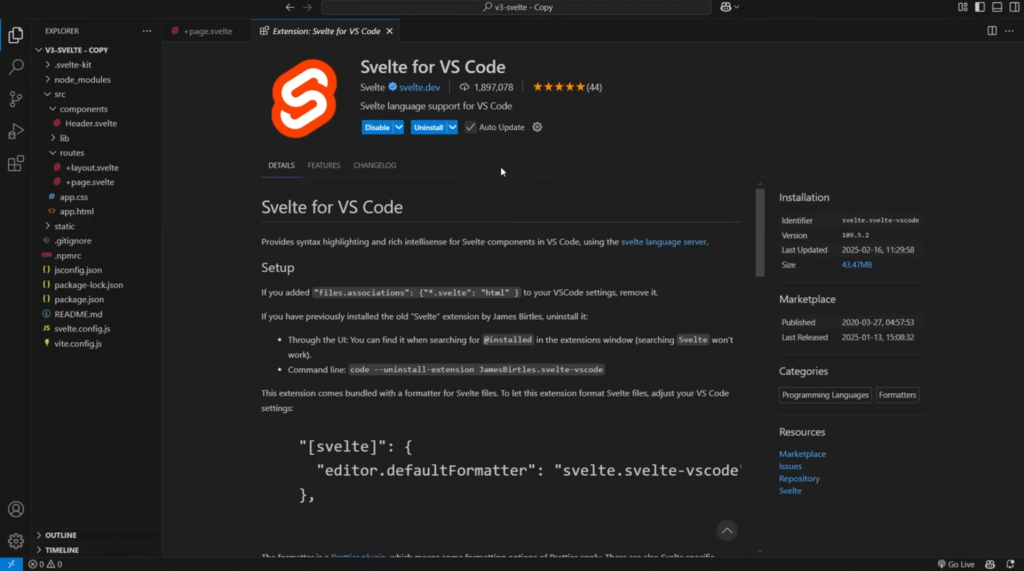Viewport: 1024px width, 571px height.
Task: Click the scroll-to-top arrow button
Action: click(727, 531)
